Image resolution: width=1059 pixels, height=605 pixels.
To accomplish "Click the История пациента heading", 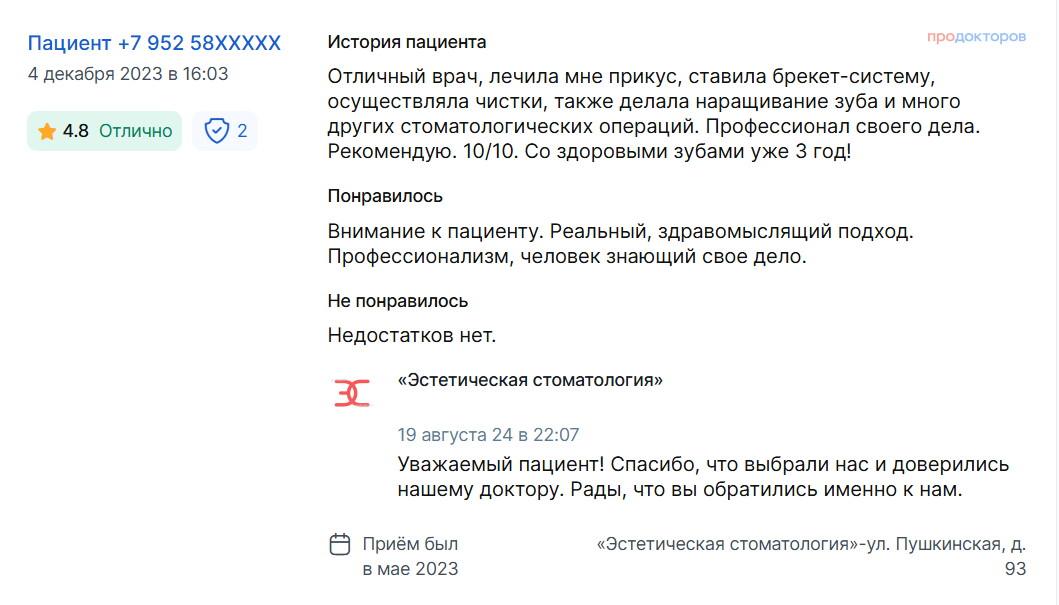I will [x=407, y=42].
